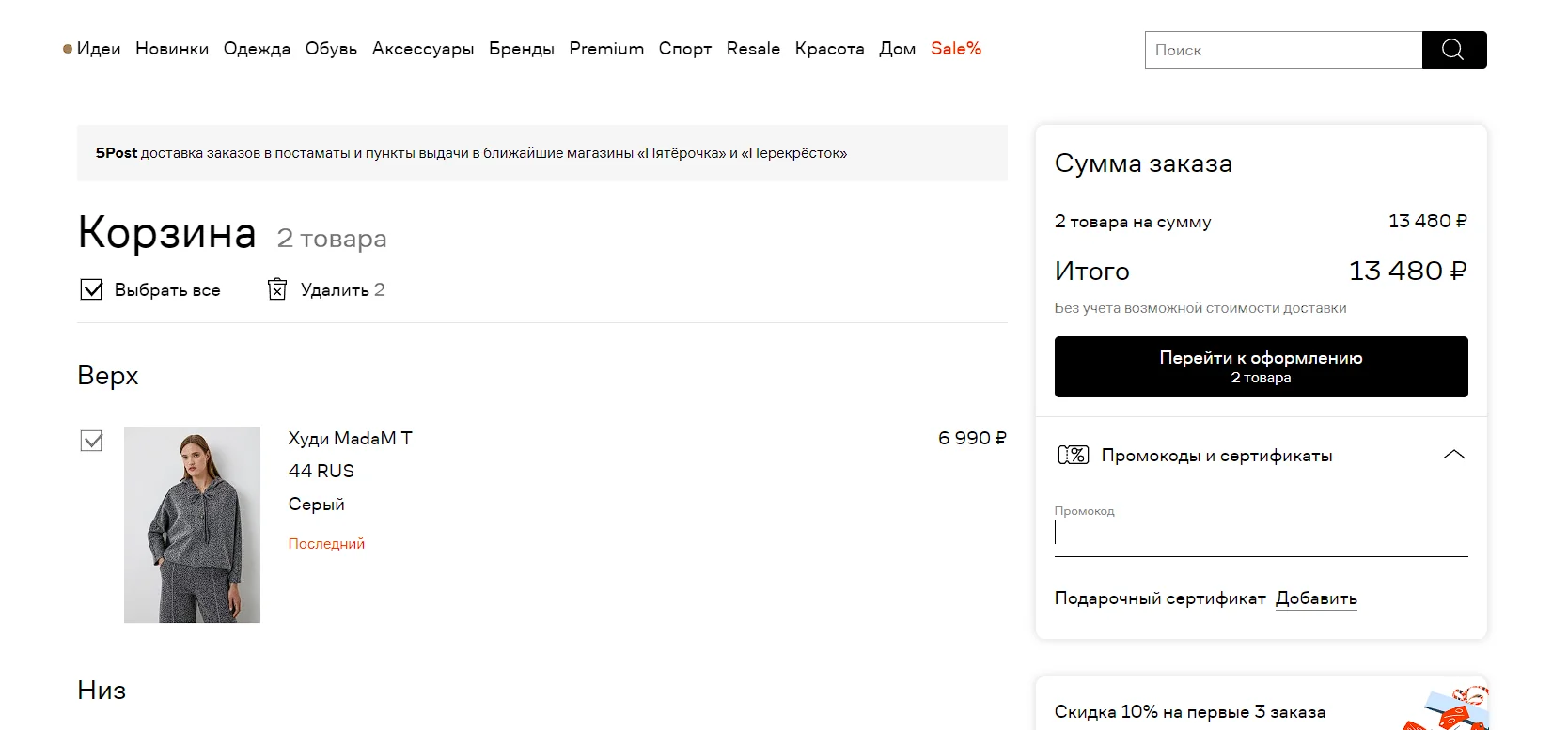Go to the Бренды category
This screenshot has height=730, width=1568.
(x=522, y=49)
